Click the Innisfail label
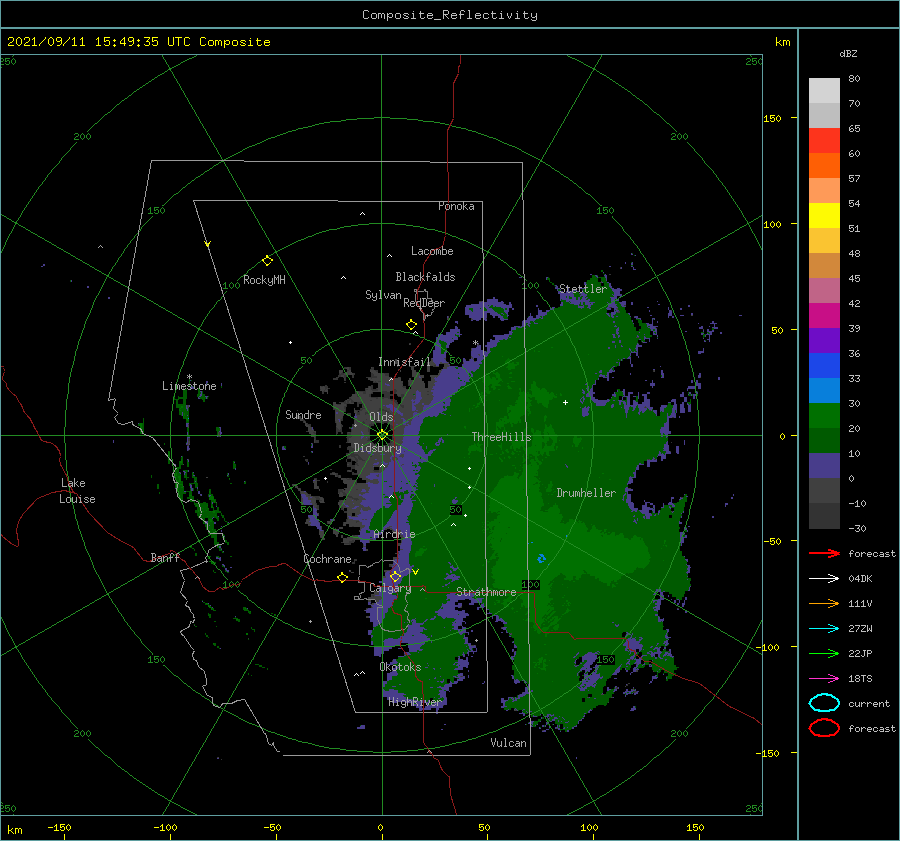 (404, 362)
